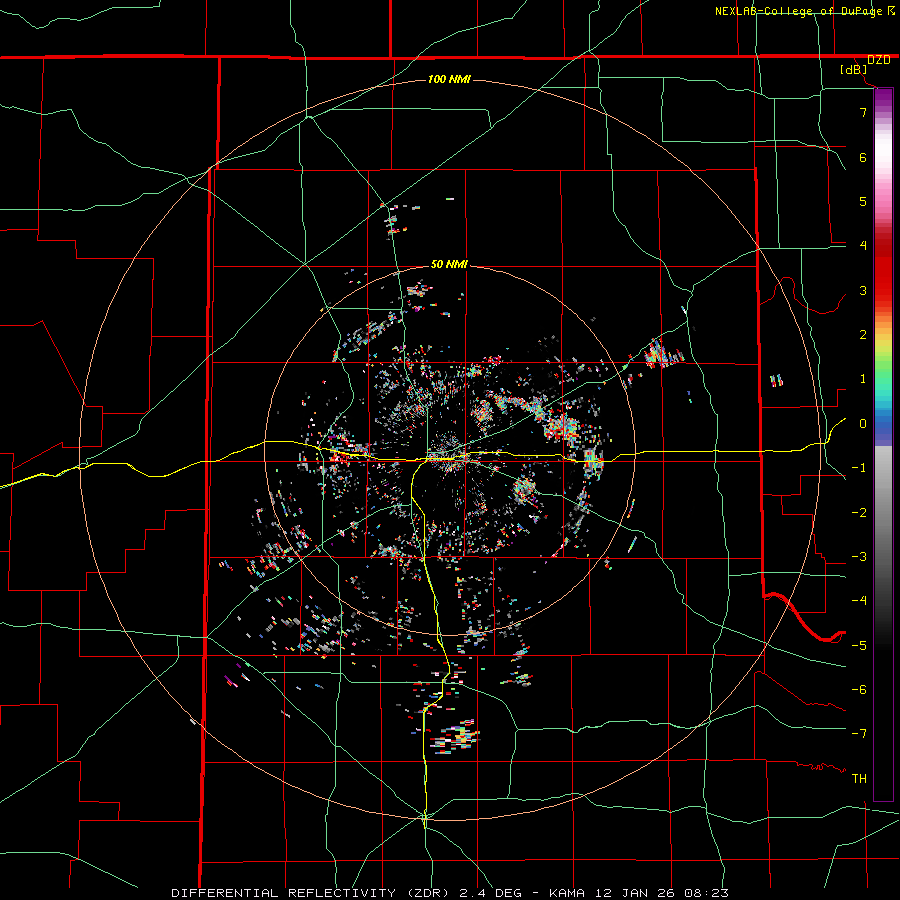Click the -6 value on the color scale
Screen dimensions: 900x900
coord(859,690)
